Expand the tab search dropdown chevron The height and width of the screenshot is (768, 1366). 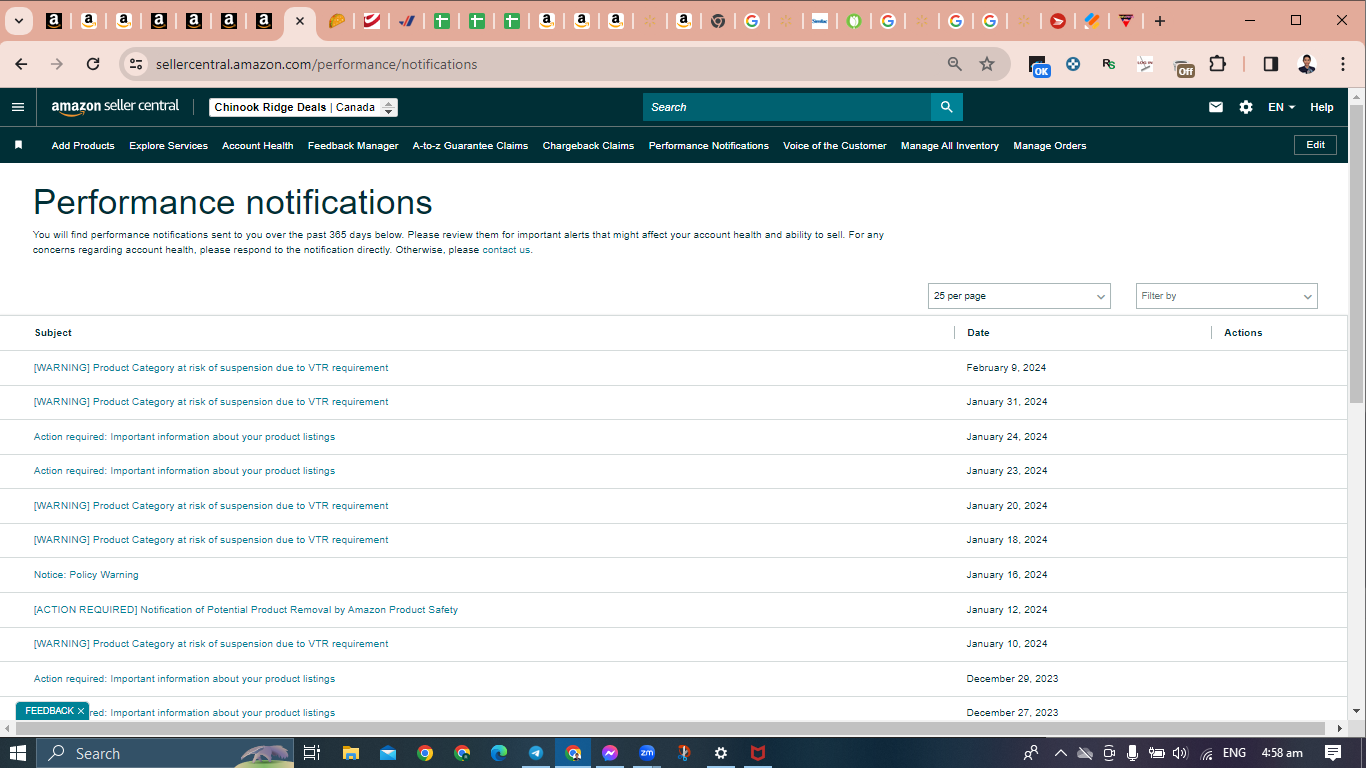[18, 21]
